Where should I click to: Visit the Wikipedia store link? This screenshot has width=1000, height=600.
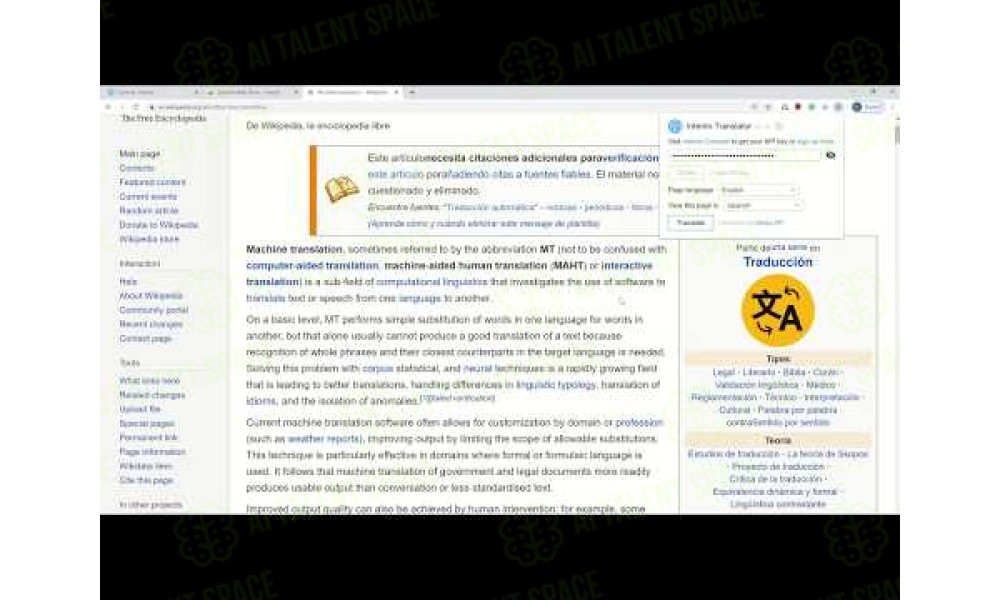(x=149, y=239)
